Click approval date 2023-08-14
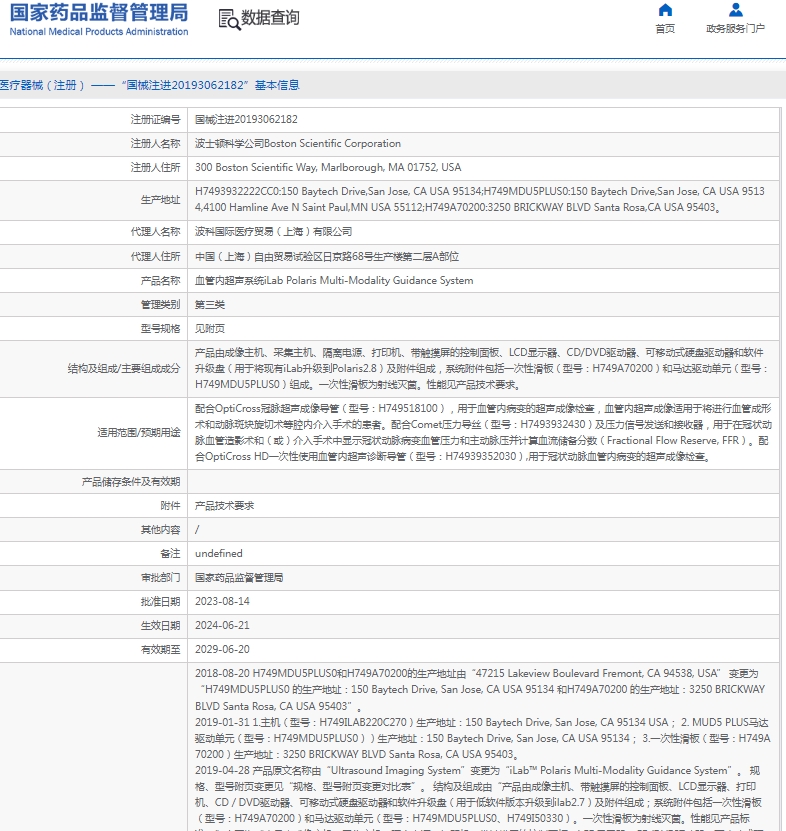Image resolution: width=786 pixels, height=831 pixels. pyautogui.click(x=222, y=602)
